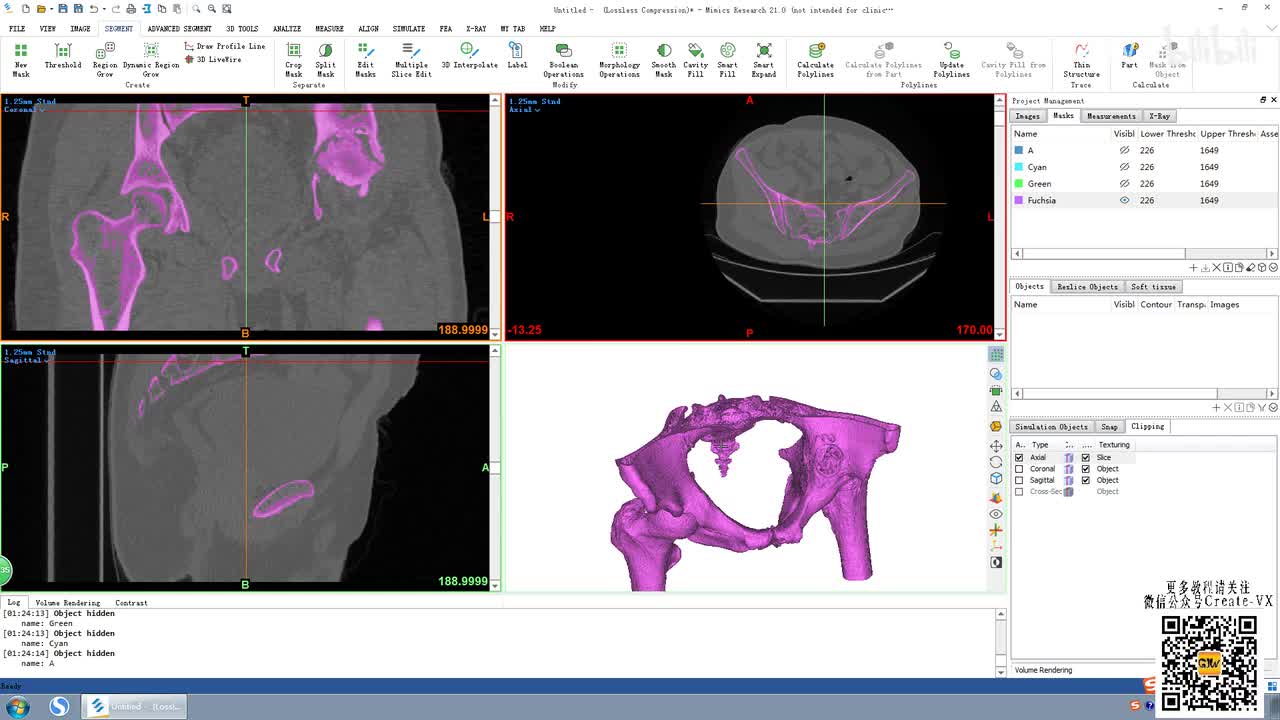
Task: Enable the Coronal clipping plane
Action: (1019, 469)
